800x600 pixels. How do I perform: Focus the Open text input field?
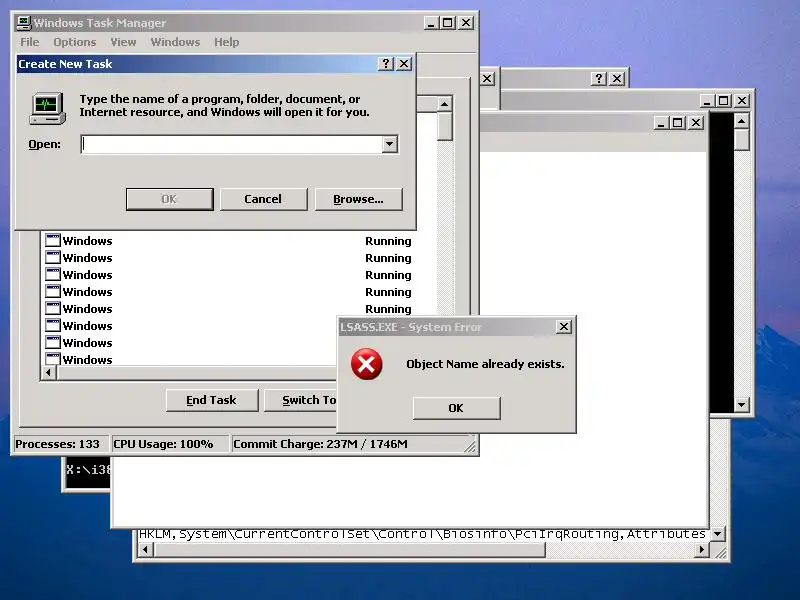click(231, 144)
